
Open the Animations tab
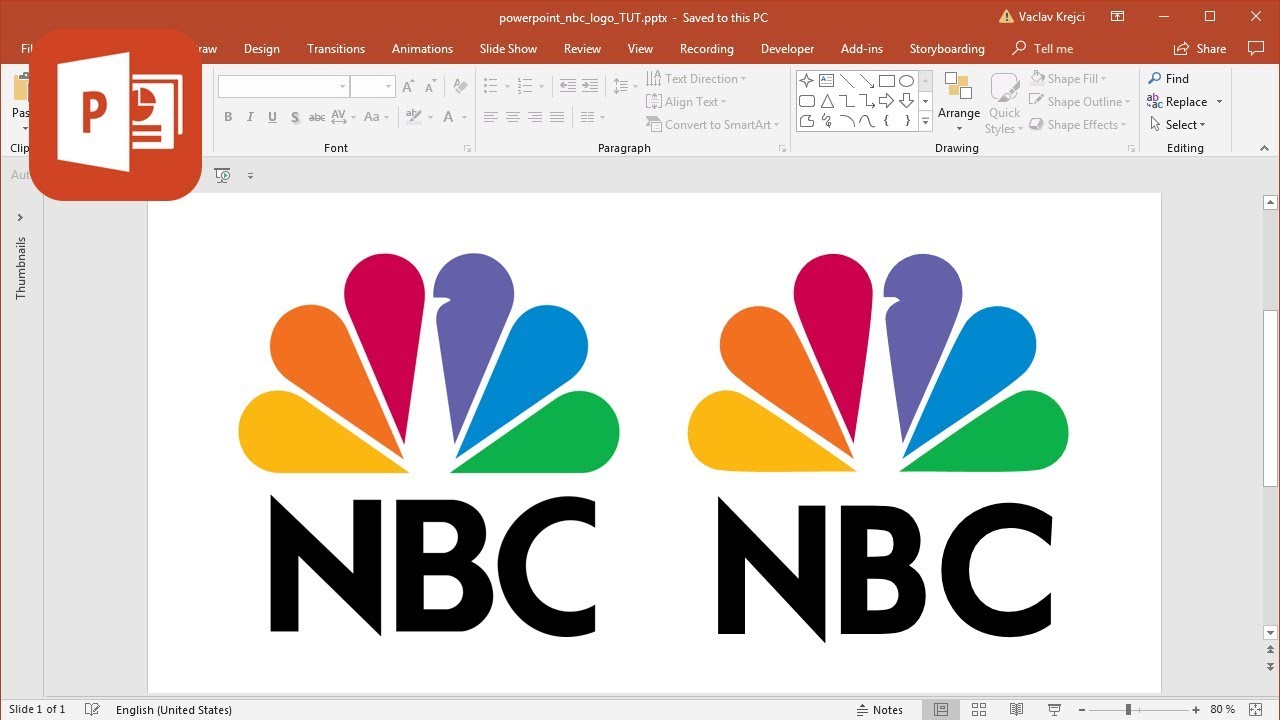(422, 48)
